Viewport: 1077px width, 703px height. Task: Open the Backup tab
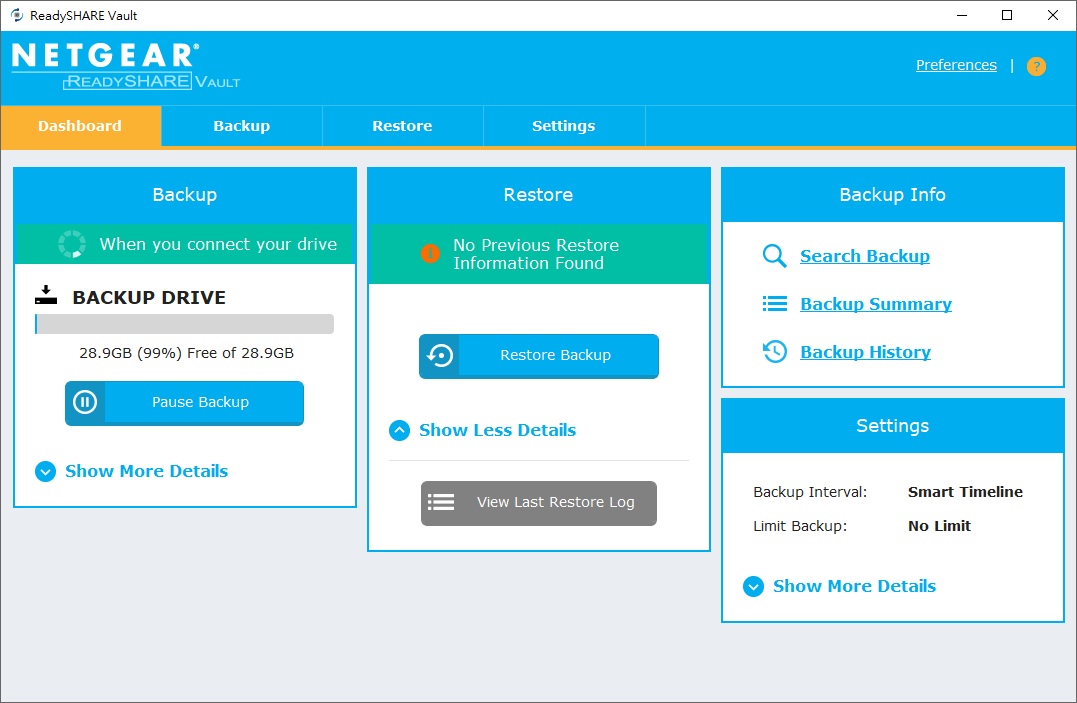(242, 126)
